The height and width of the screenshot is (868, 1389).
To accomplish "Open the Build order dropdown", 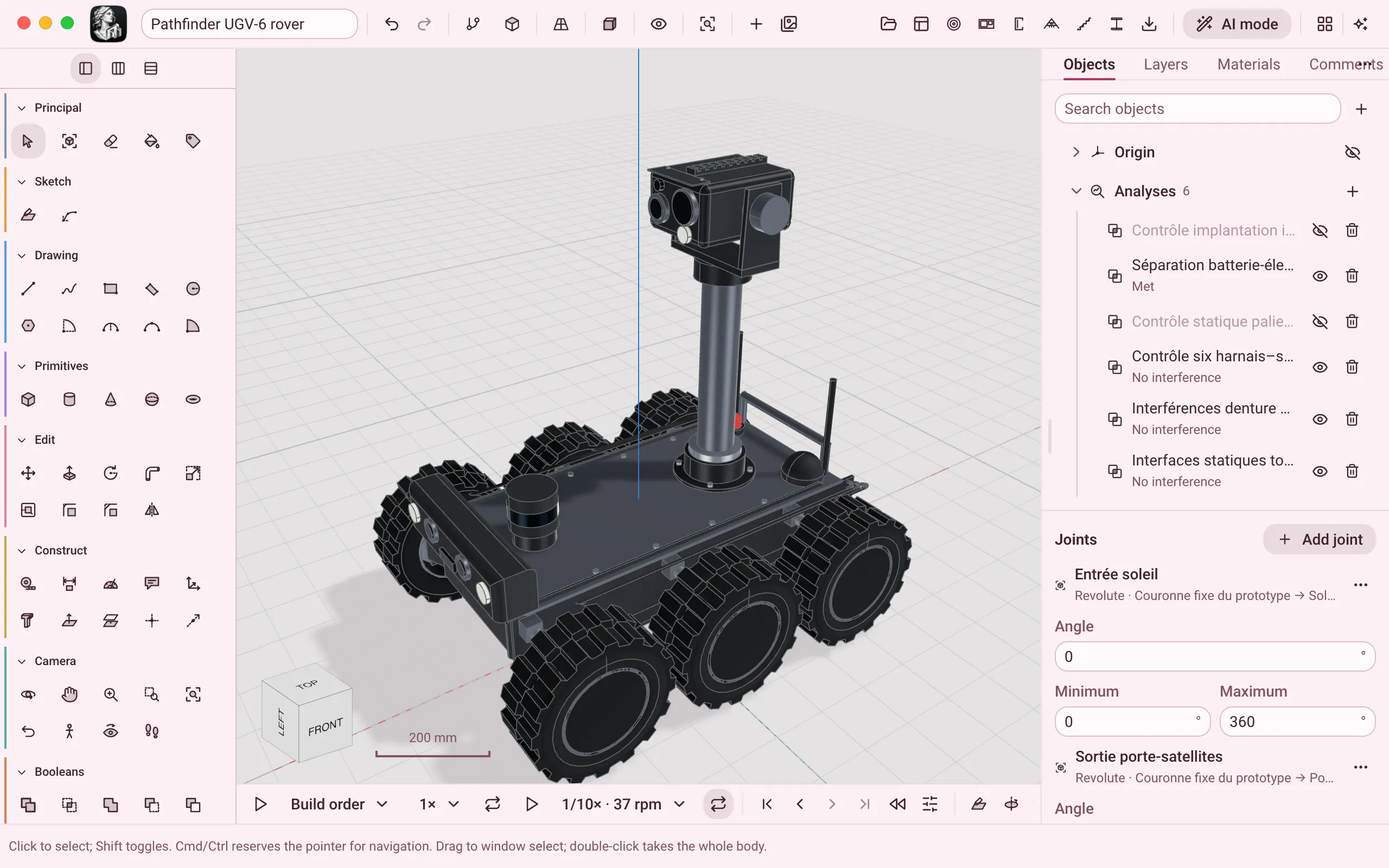I will 339,805.
